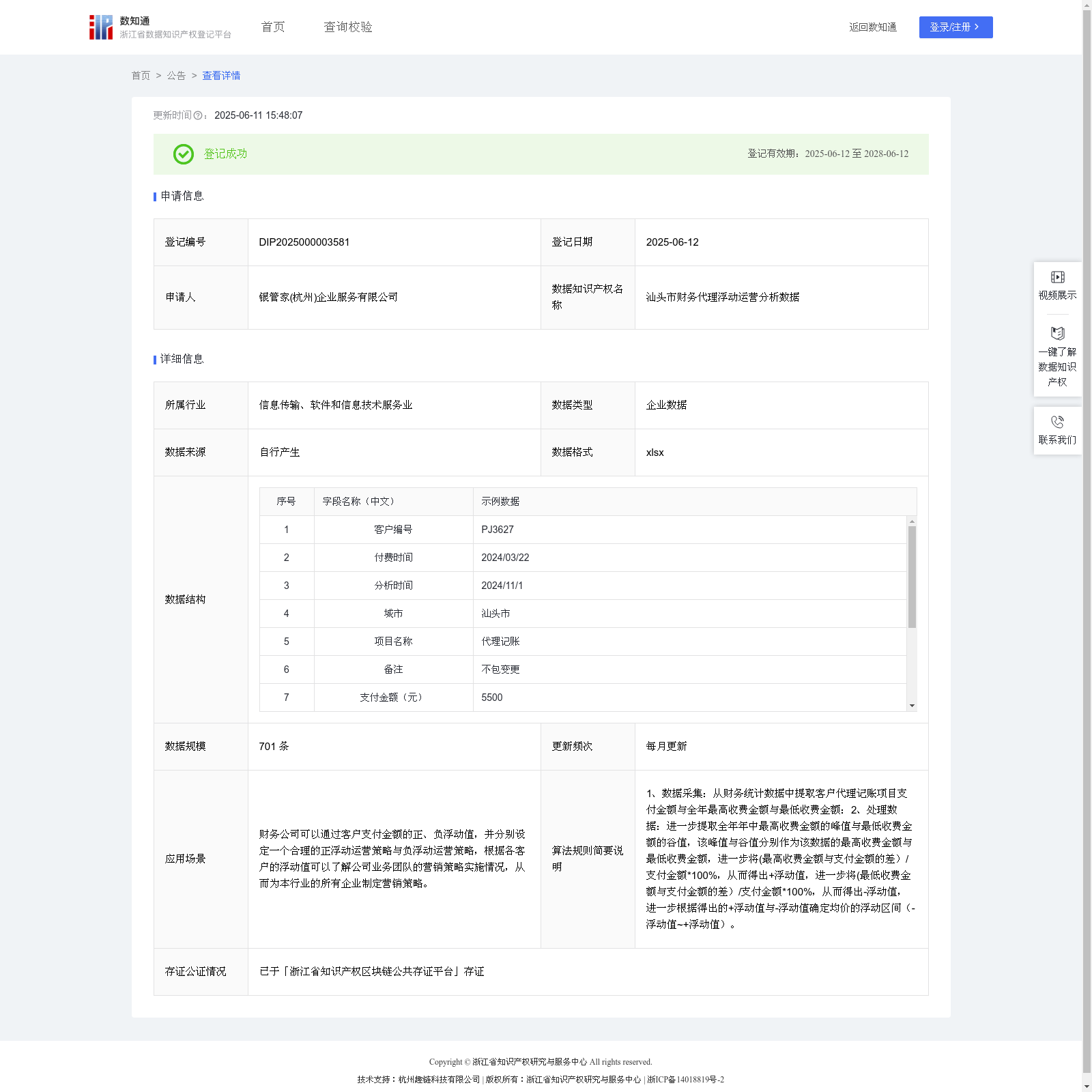Click the arrow in 登录/注册 button
The height and width of the screenshot is (1092, 1092).
pyautogui.click(x=977, y=27)
